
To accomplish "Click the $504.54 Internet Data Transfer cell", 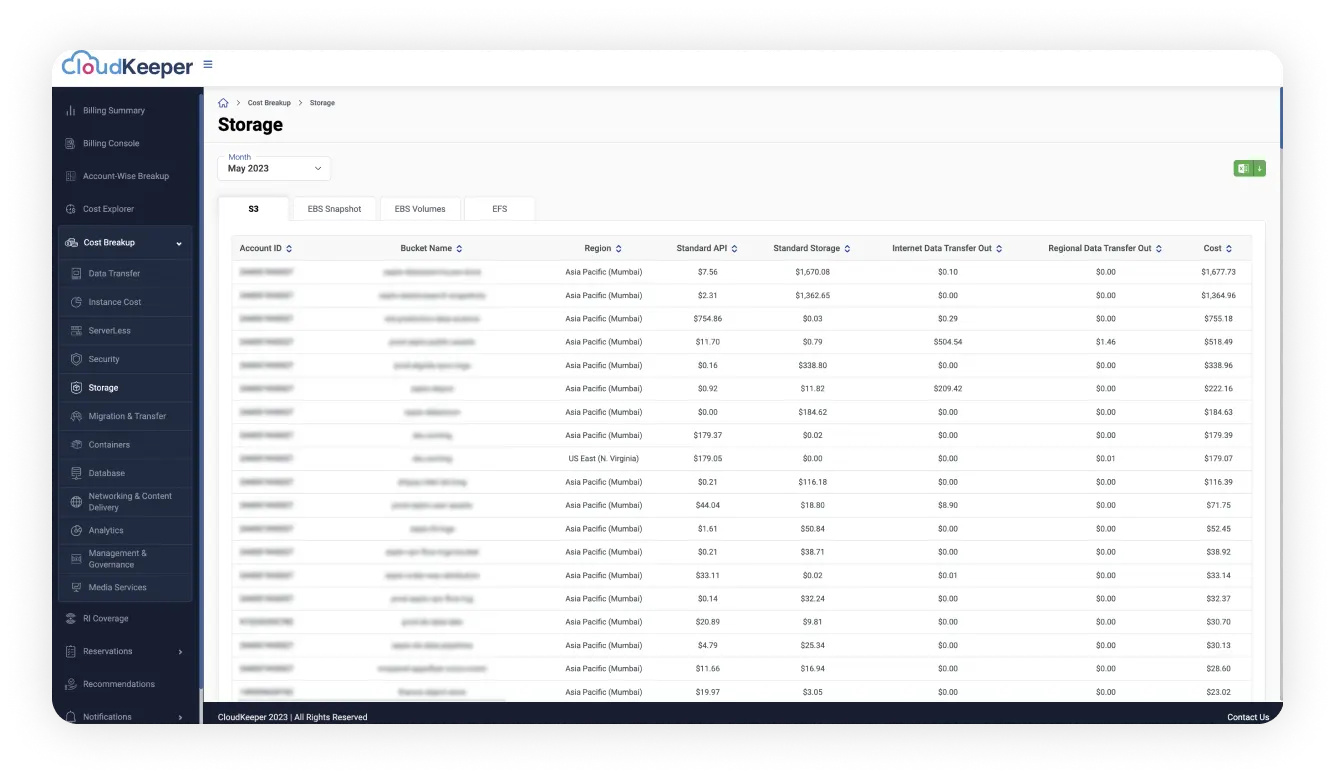I will (x=948, y=342).
